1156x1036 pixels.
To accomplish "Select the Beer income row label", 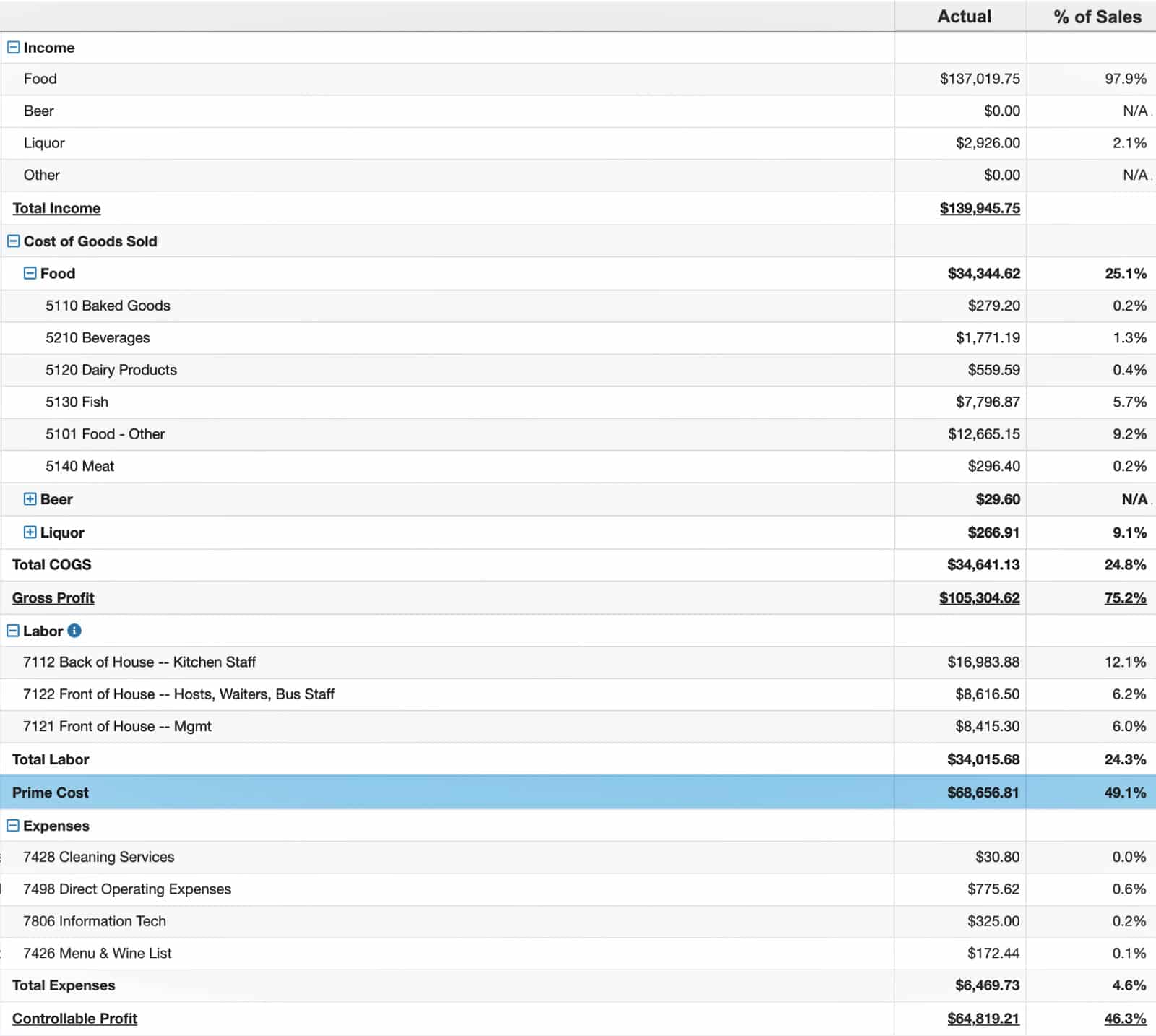I will (x=39, y=111).
